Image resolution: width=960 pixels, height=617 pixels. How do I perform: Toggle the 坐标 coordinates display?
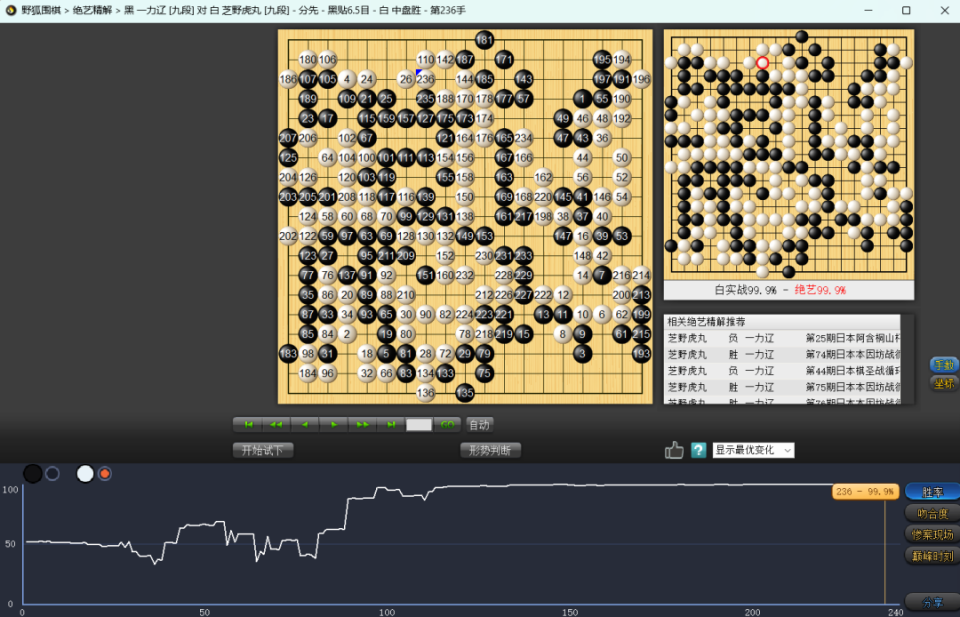944,384
